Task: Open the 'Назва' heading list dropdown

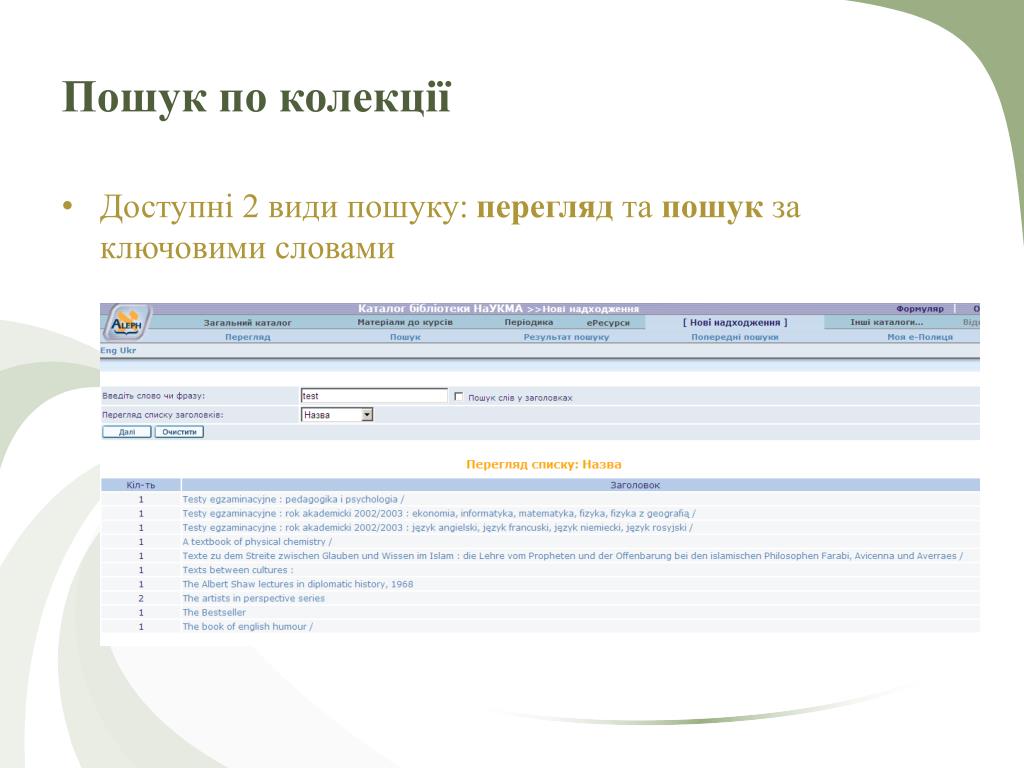Action: point(337,415)
